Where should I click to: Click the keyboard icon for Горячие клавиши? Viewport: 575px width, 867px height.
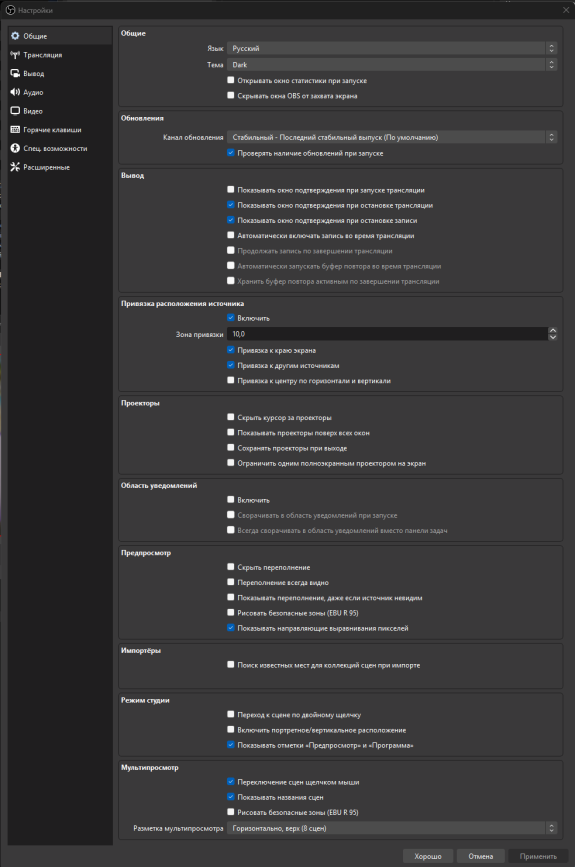pyautogui.click(x=15, y=130)
